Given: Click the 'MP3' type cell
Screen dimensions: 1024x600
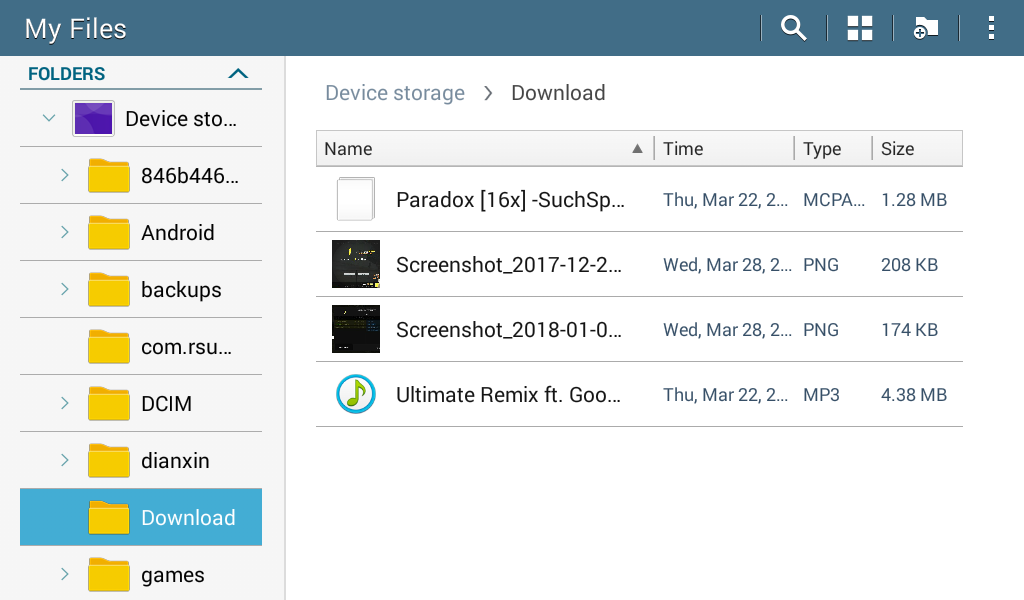Looking at the screenshot, I should tap(822, 394).
